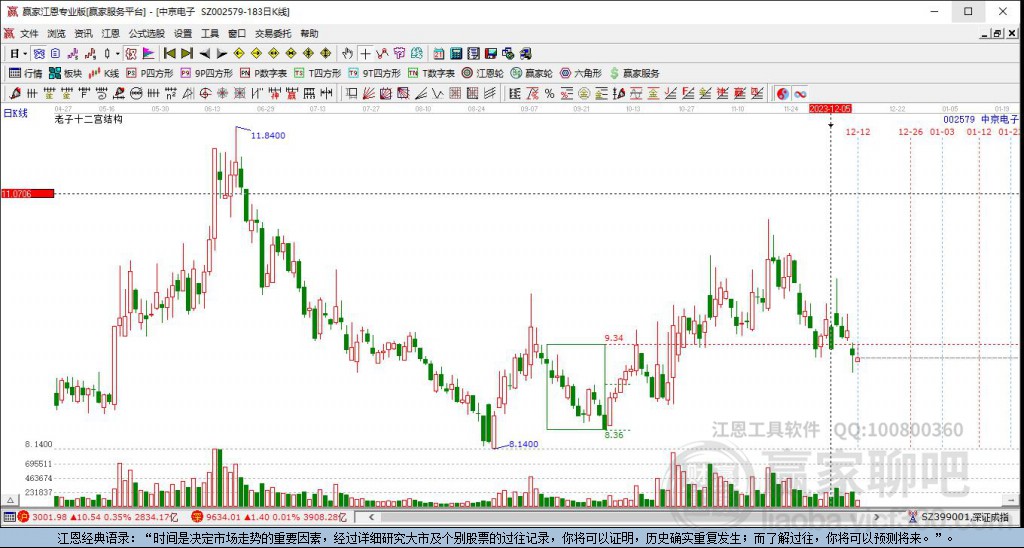Click the infinity loop icon
This screenshot has height=548, width=1024.
(800, 93)
